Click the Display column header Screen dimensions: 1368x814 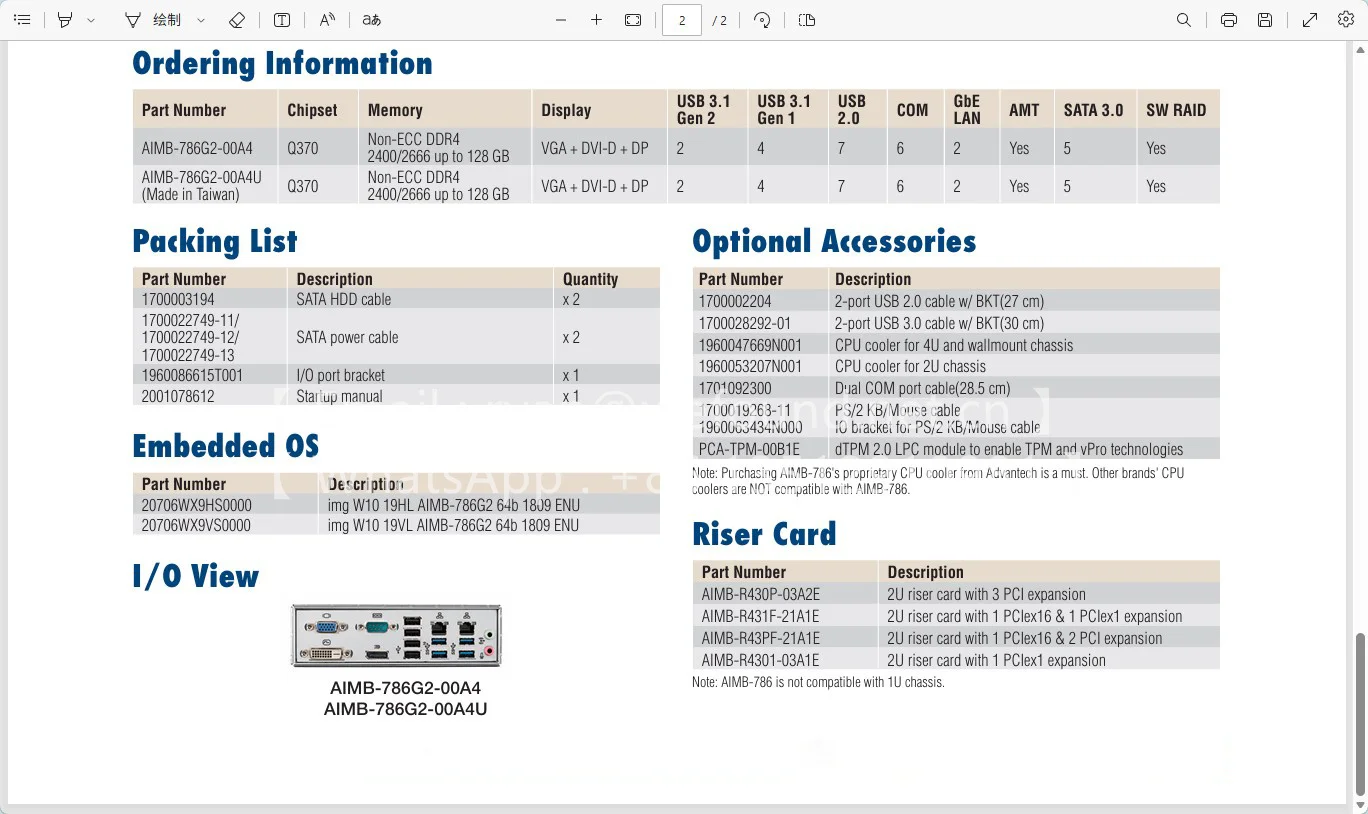[566, 110]
